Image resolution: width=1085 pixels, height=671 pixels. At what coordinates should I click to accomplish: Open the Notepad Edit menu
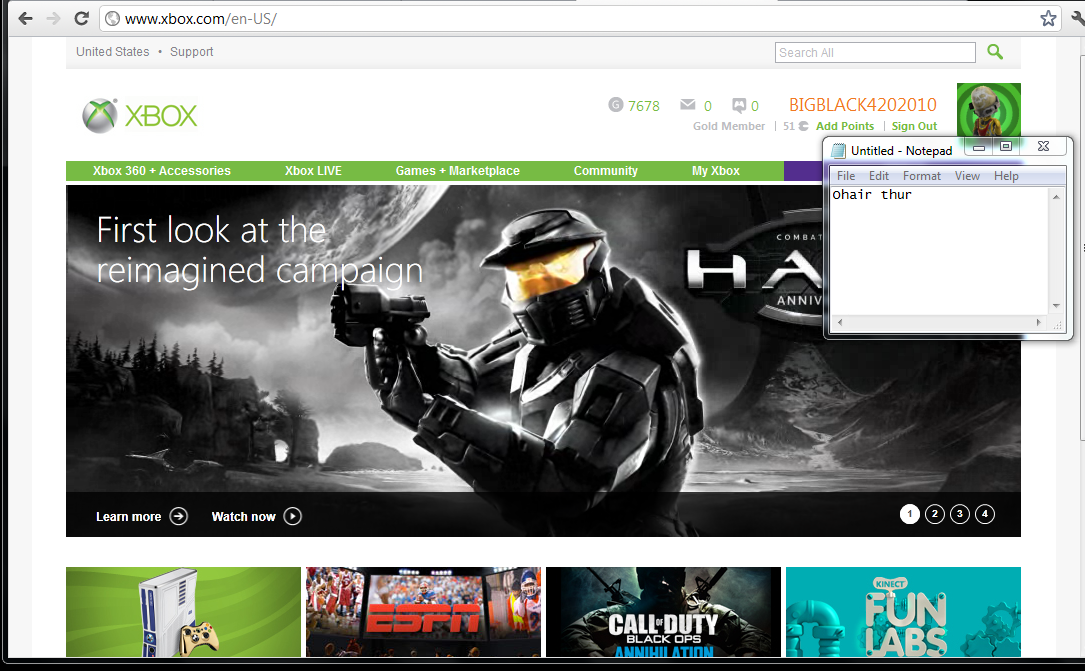click(879, 176)
